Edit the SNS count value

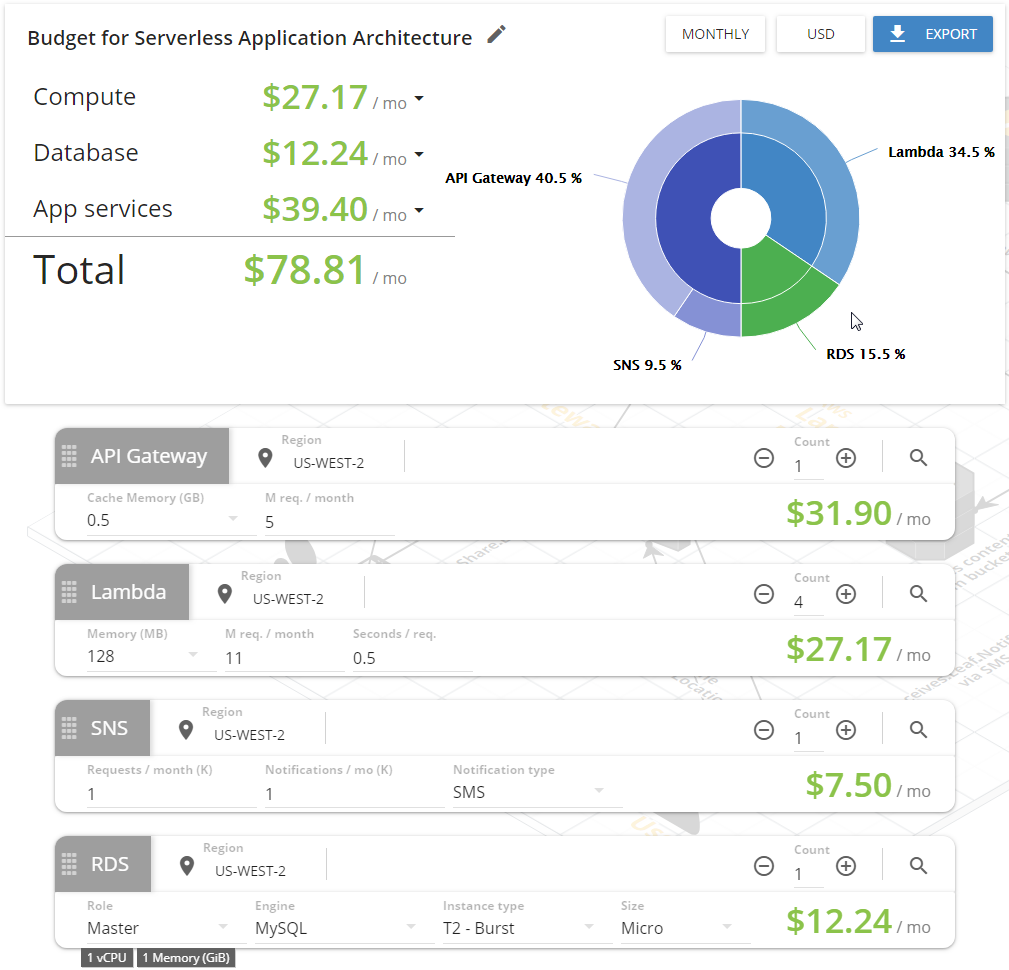808,738
